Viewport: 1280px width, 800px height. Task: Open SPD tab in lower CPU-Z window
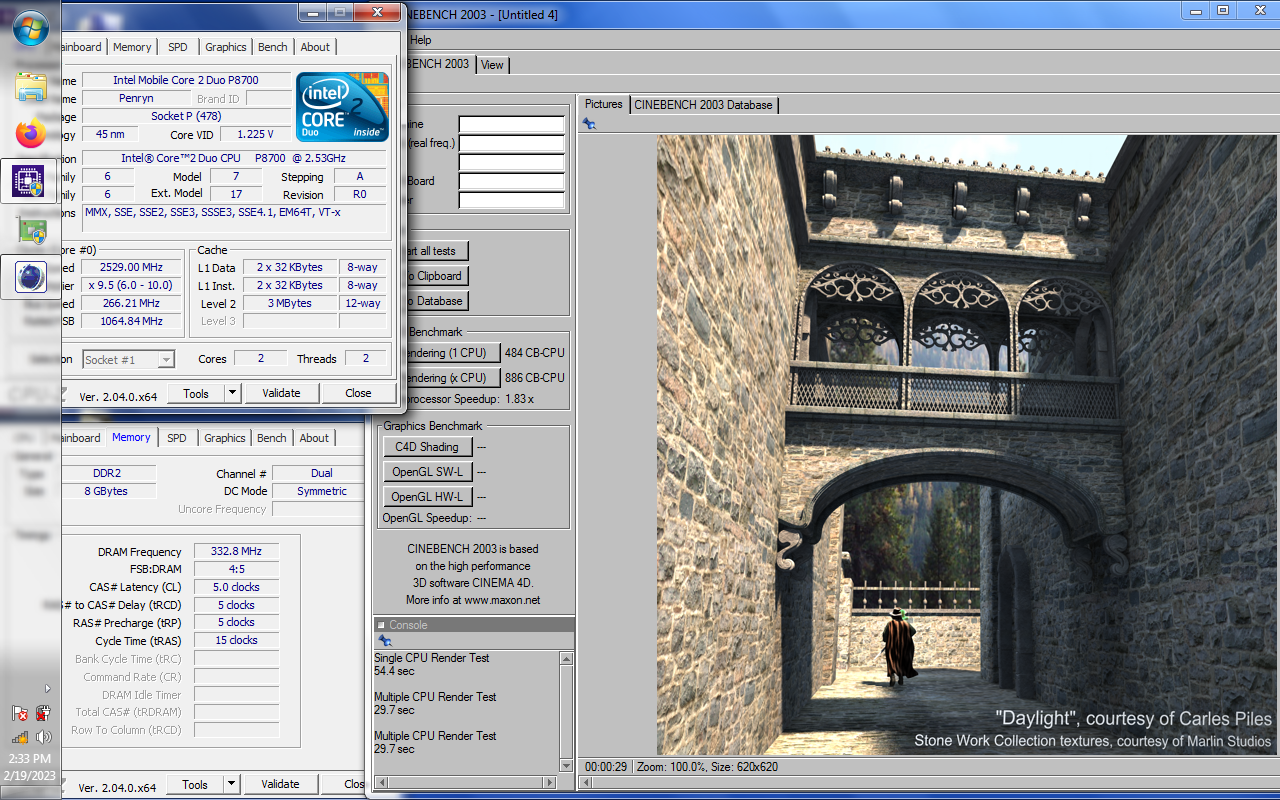177,438
